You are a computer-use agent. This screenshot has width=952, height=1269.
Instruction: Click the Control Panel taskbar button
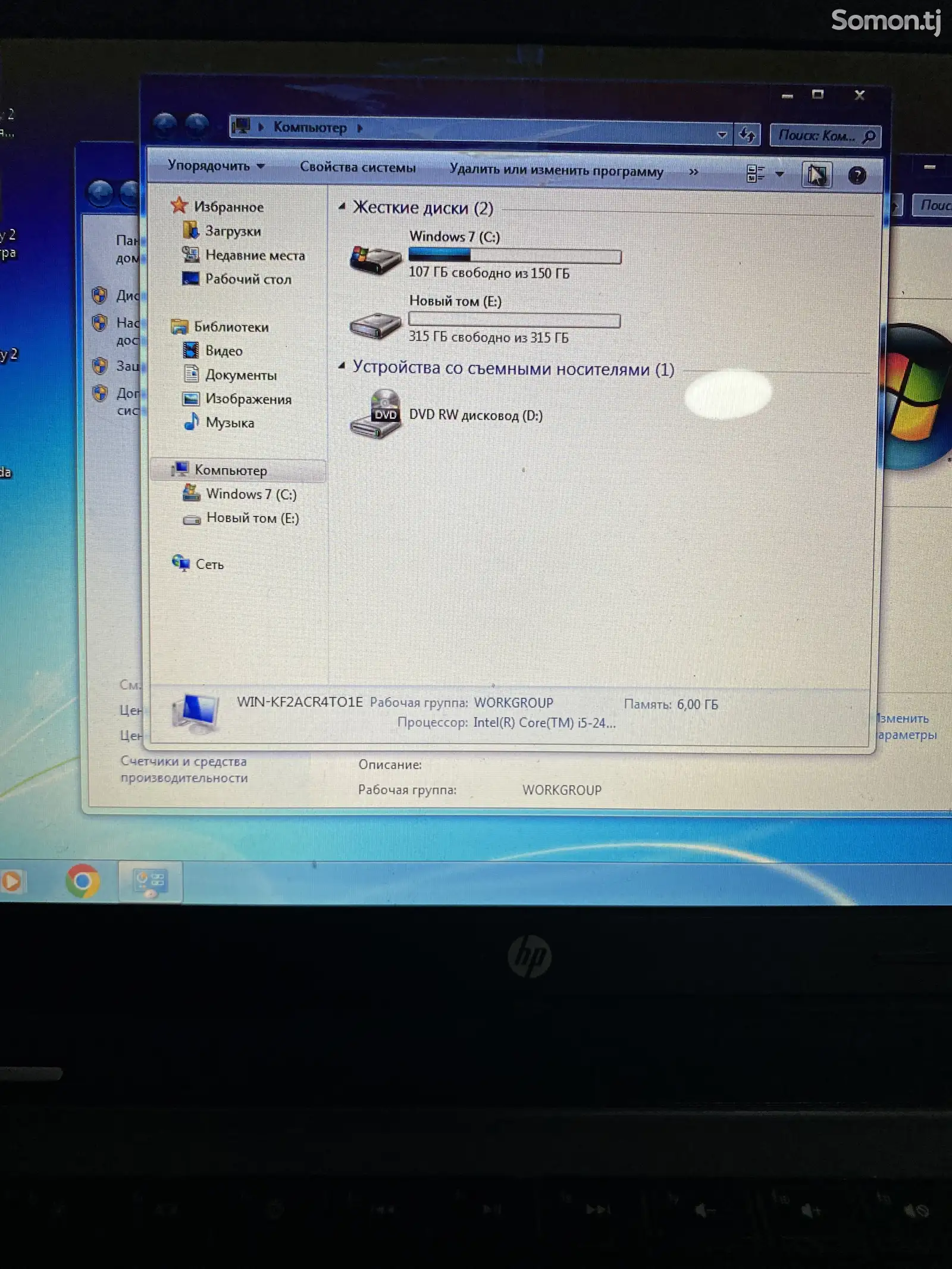(x=151, y=882)
